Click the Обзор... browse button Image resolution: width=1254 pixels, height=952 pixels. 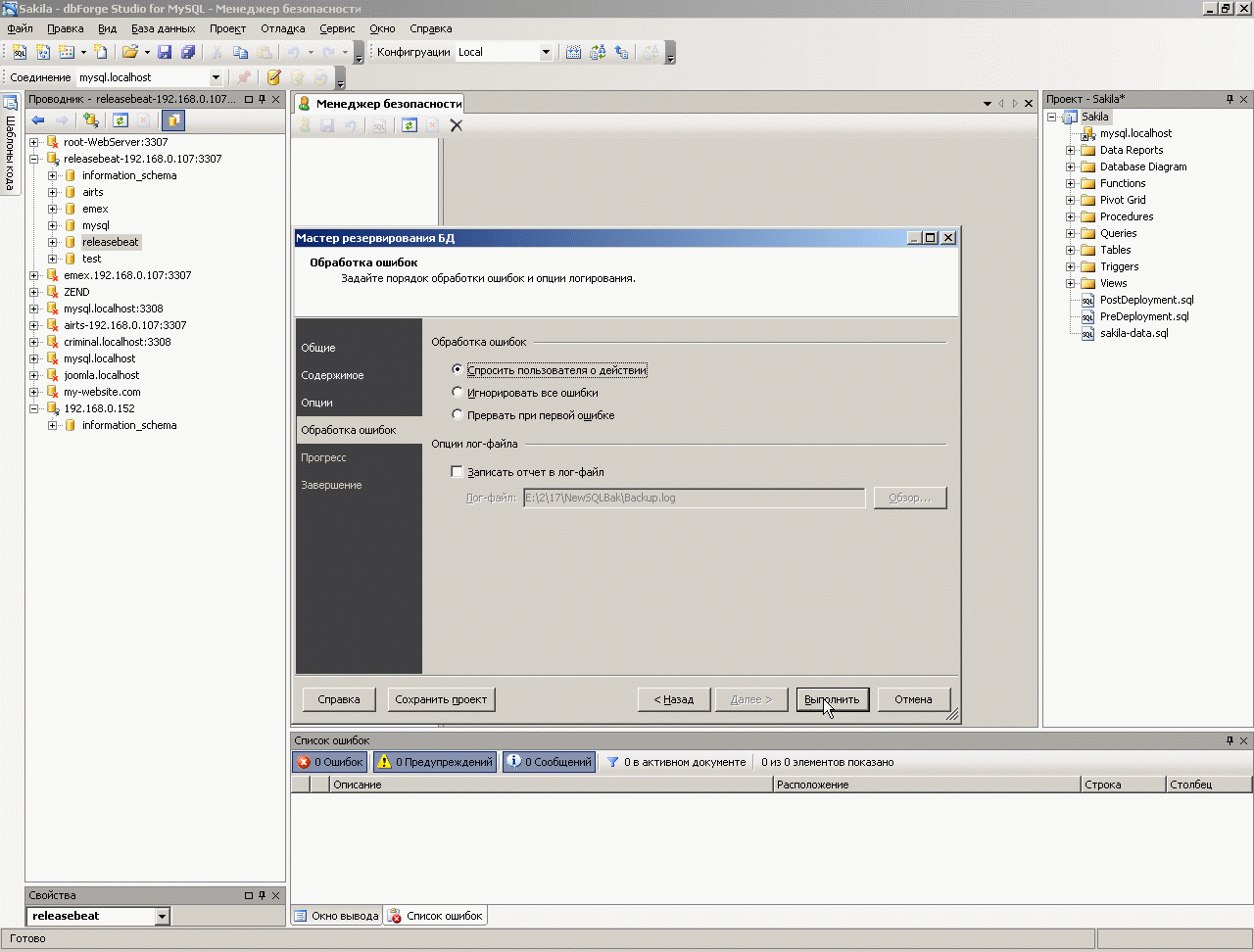point(910,498)
